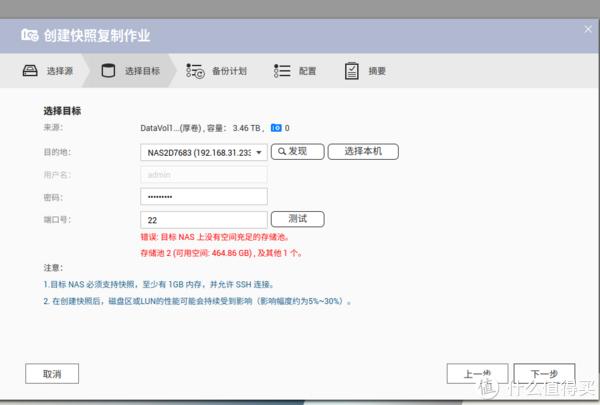The image size is (600, 405).
Task: Click the 取消 button
Action: click(x=52, y=374)
